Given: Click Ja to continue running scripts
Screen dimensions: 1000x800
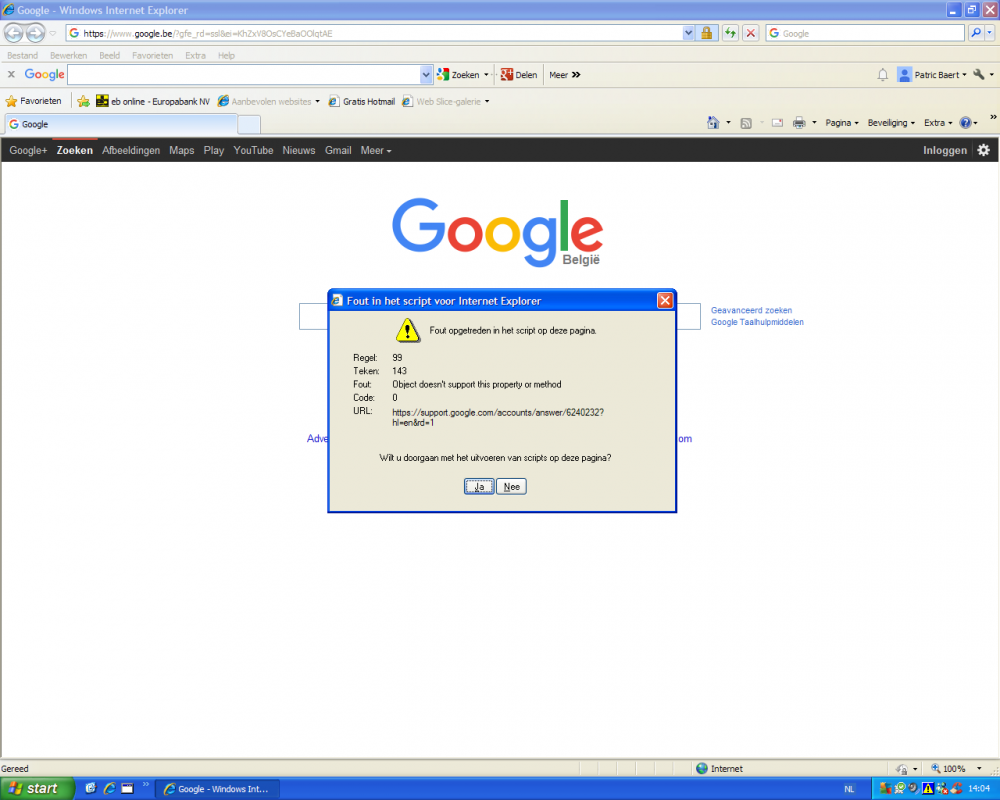Looking at the screenshot, I should coord(479,487).
